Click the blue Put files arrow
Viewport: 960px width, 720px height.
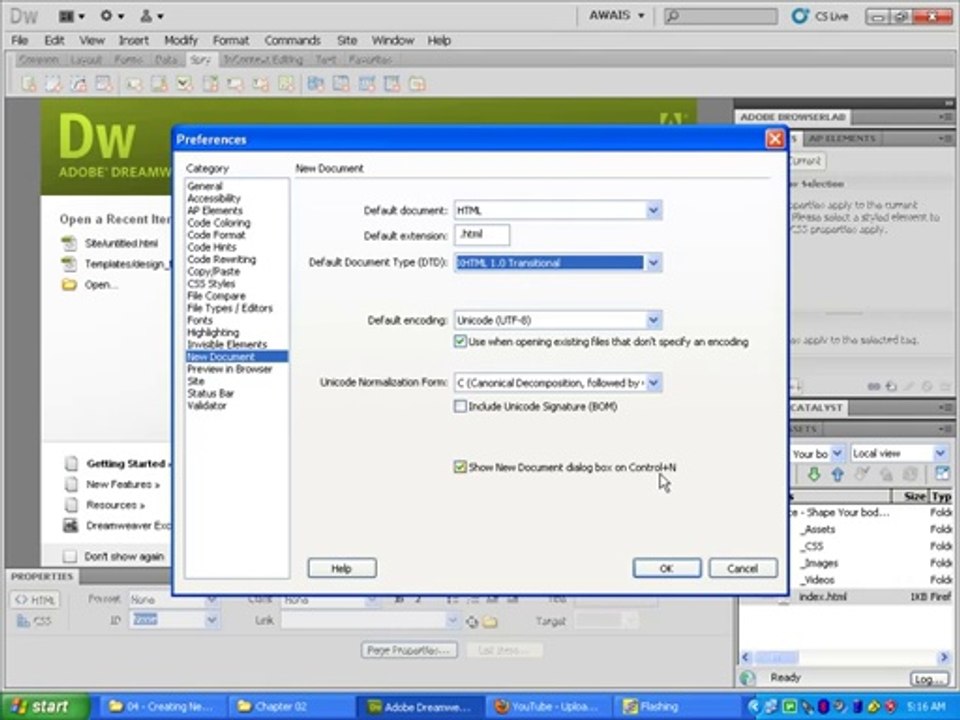click(x=838, y=474)
